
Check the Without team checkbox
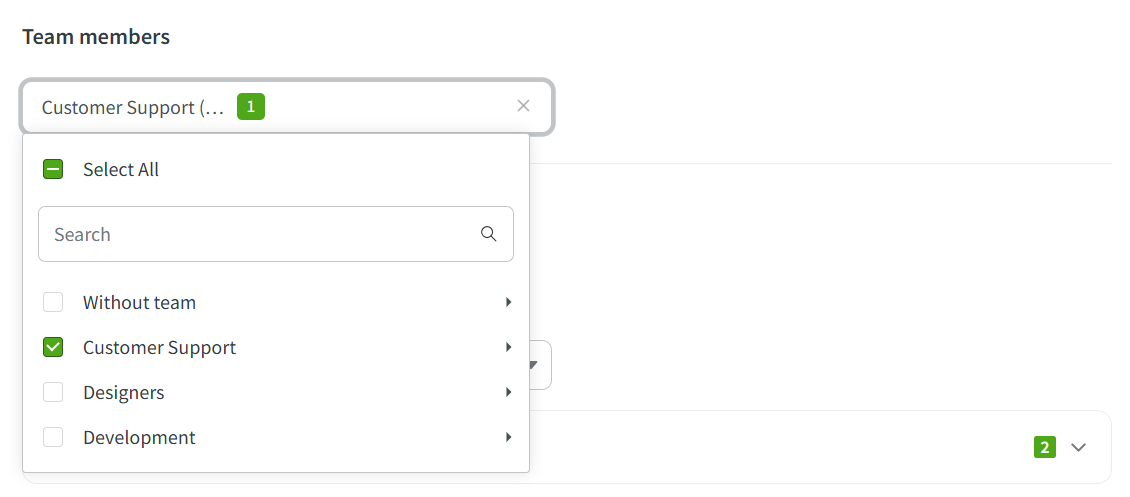53,302
